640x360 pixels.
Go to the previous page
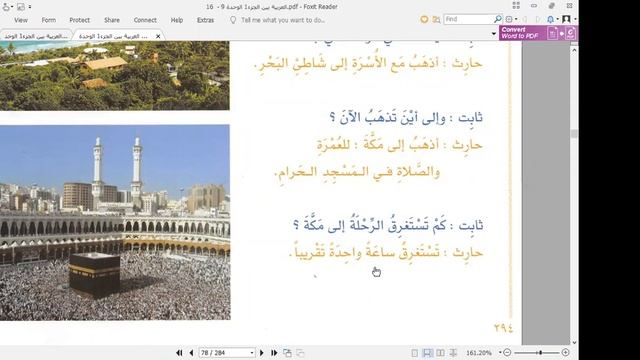click(191, 353)
